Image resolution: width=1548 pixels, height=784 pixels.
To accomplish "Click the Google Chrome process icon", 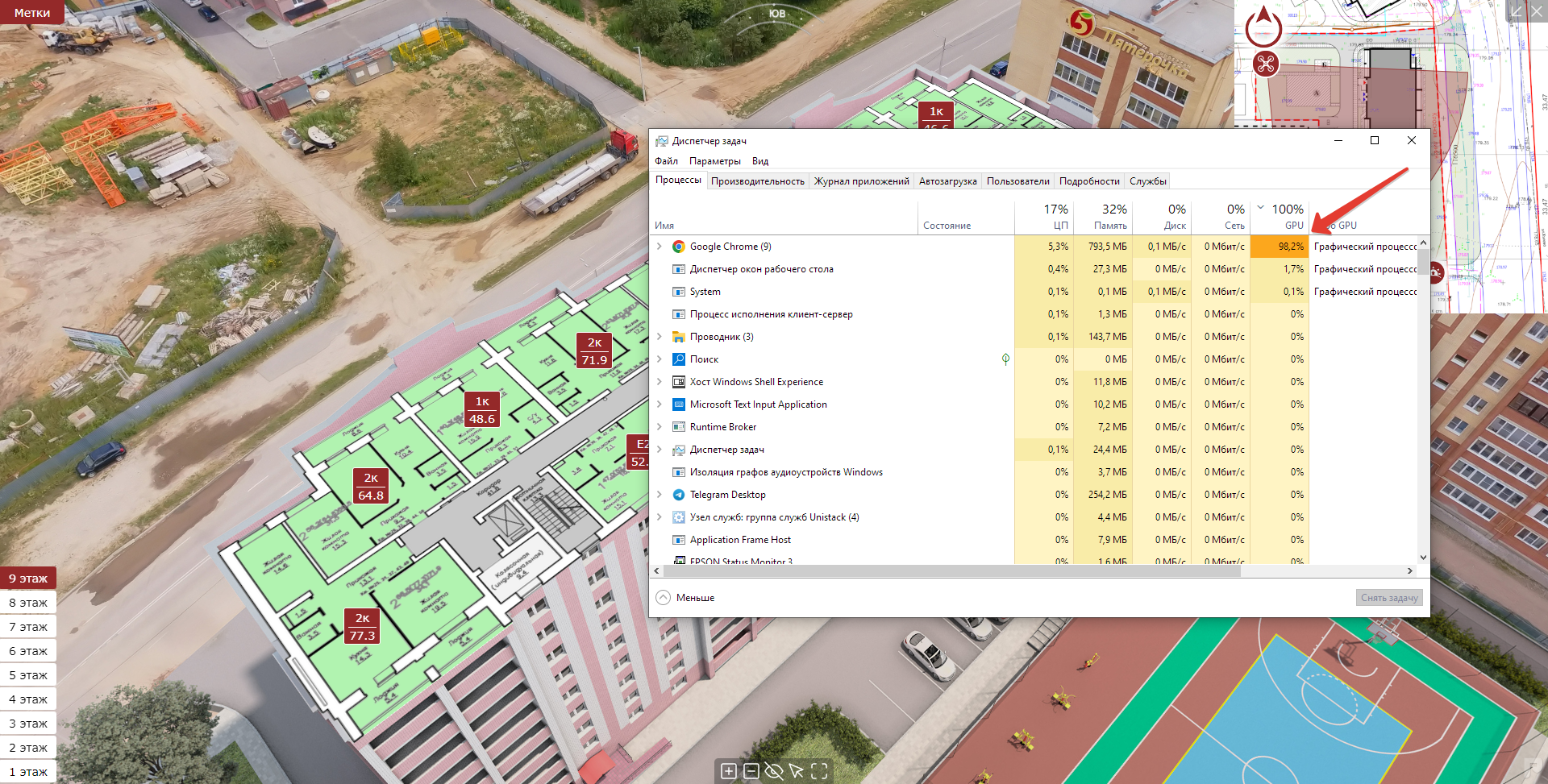I will [x=679, y=247].
